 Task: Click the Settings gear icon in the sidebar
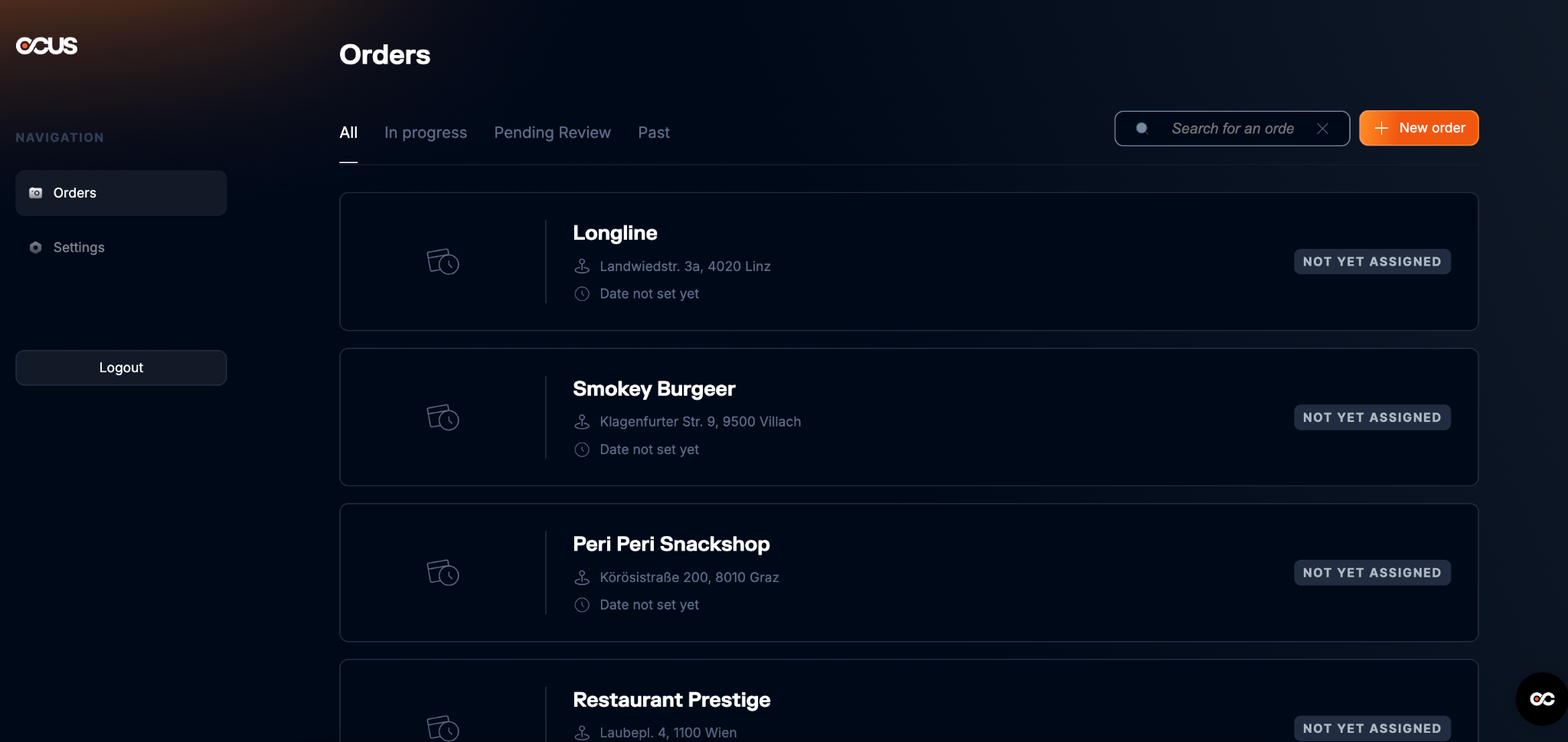tap(35, 247)
